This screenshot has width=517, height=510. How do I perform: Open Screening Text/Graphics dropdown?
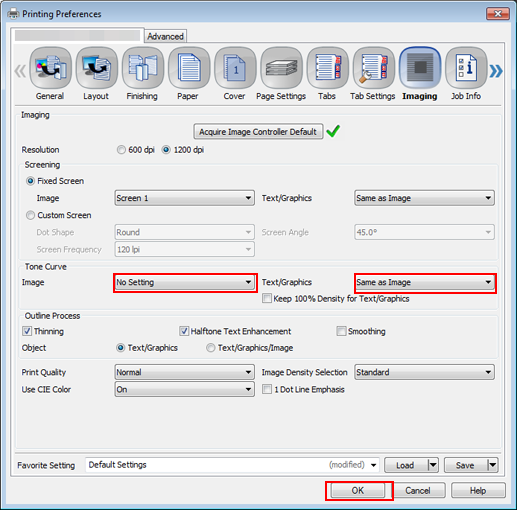pyautogui.click(x=424, y=198)
